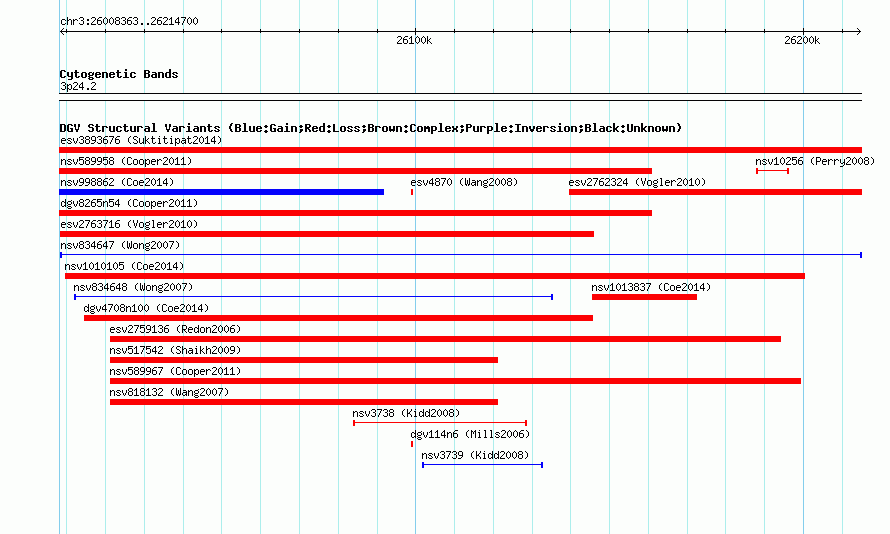Select the blue nsv998862 gain bar
890x534 pixels.
(x=221, y=192)
